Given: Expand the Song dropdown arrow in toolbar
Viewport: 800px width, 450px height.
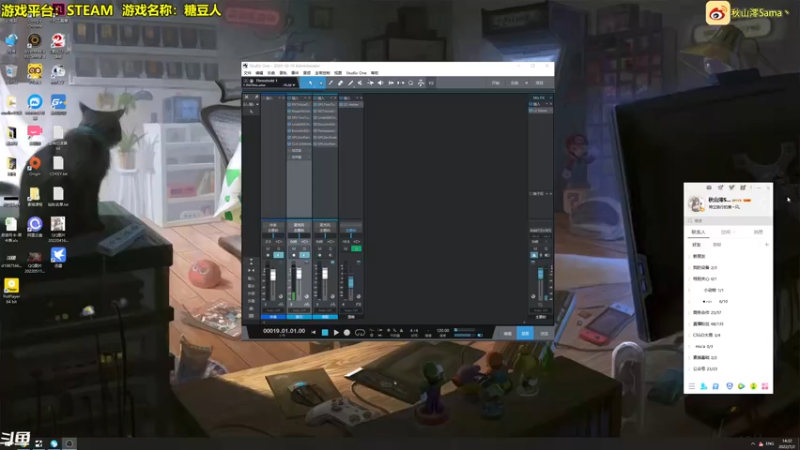Looking at the screenshot, I should click(527, 83).
